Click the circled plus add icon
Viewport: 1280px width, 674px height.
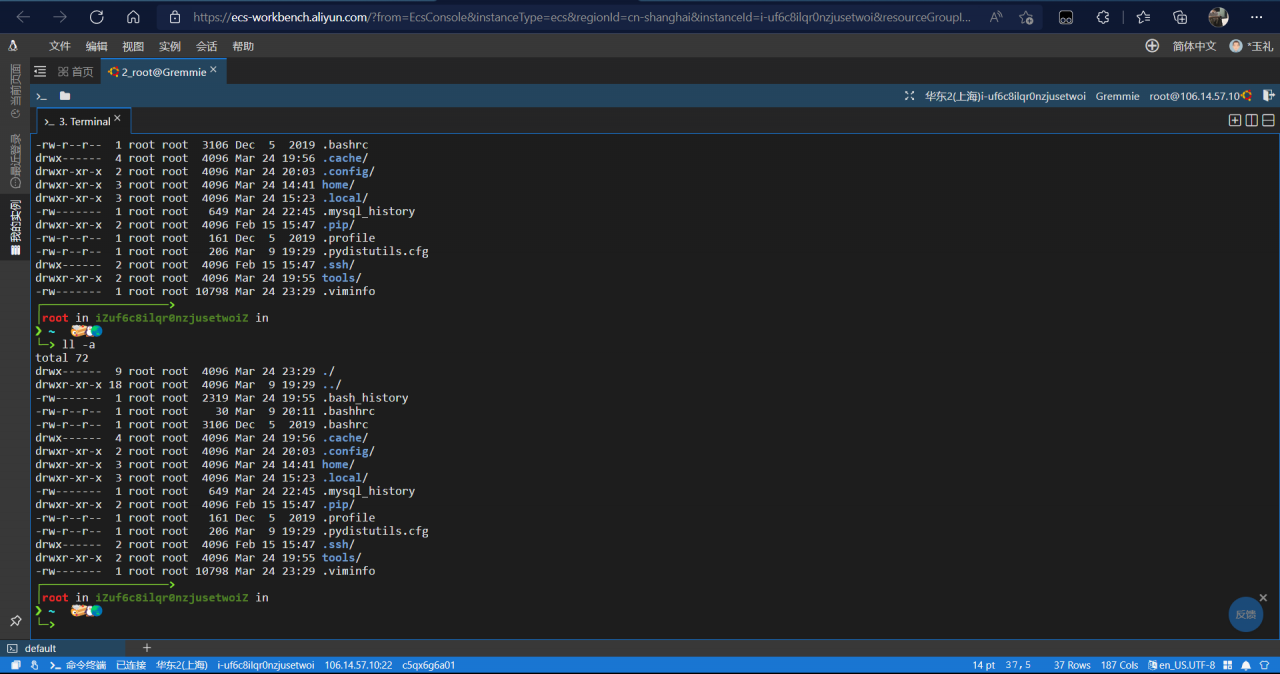1152,46
